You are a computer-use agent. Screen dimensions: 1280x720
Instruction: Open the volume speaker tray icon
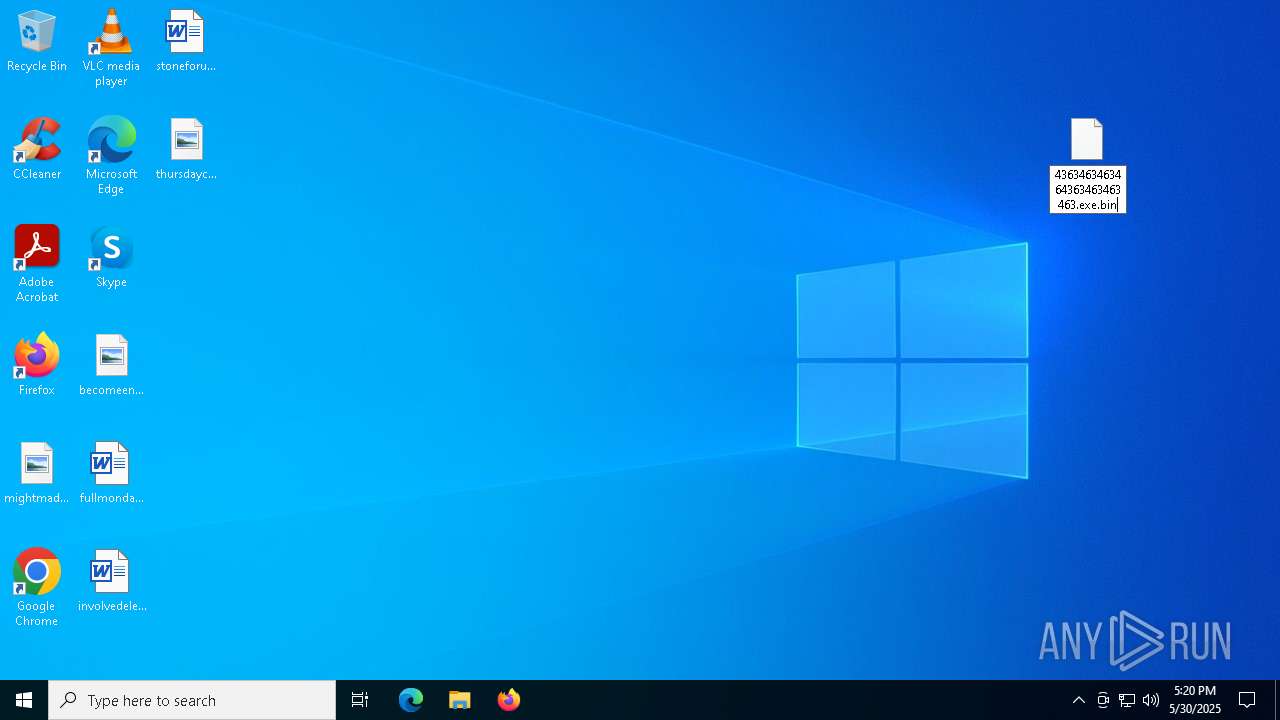pos(1151,700)
